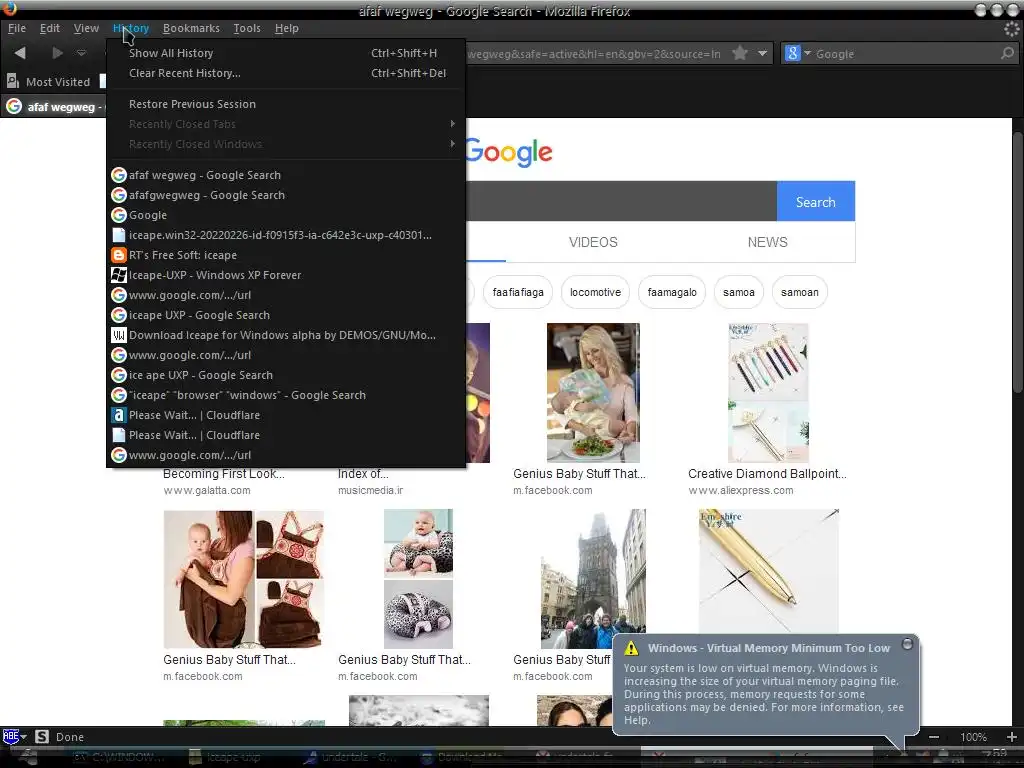Open the 'Google' history entry
1024x768 pixels.
pos(286,215)
